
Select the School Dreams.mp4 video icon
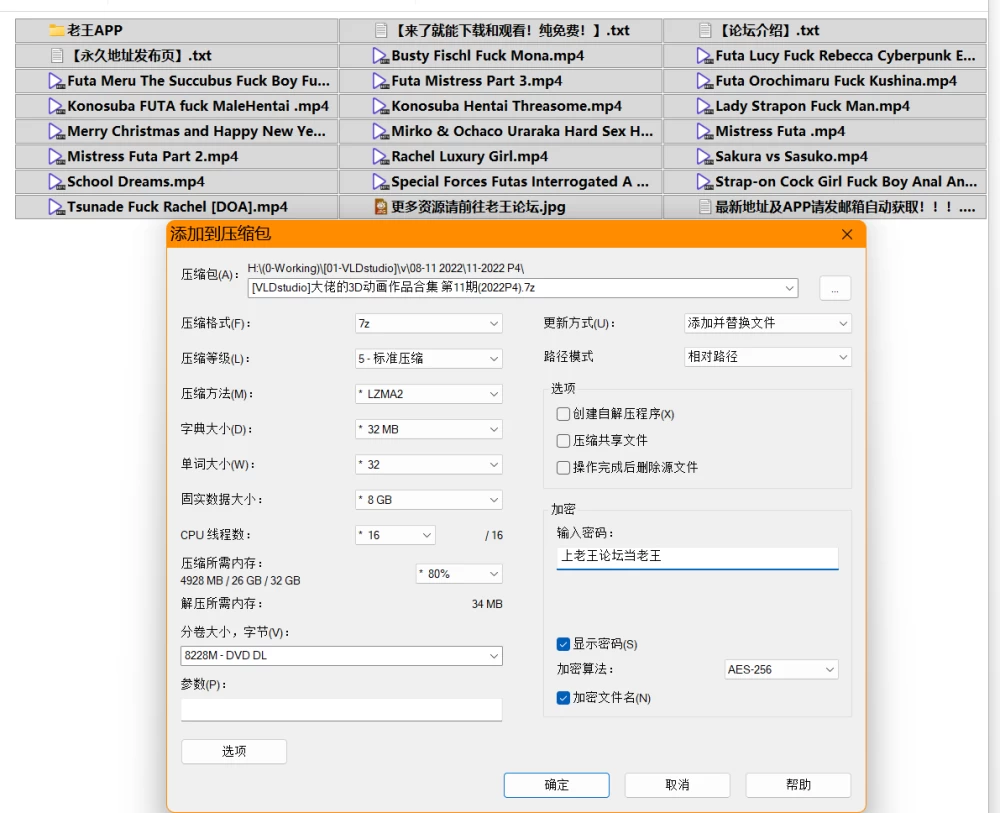tap(57, 182)
